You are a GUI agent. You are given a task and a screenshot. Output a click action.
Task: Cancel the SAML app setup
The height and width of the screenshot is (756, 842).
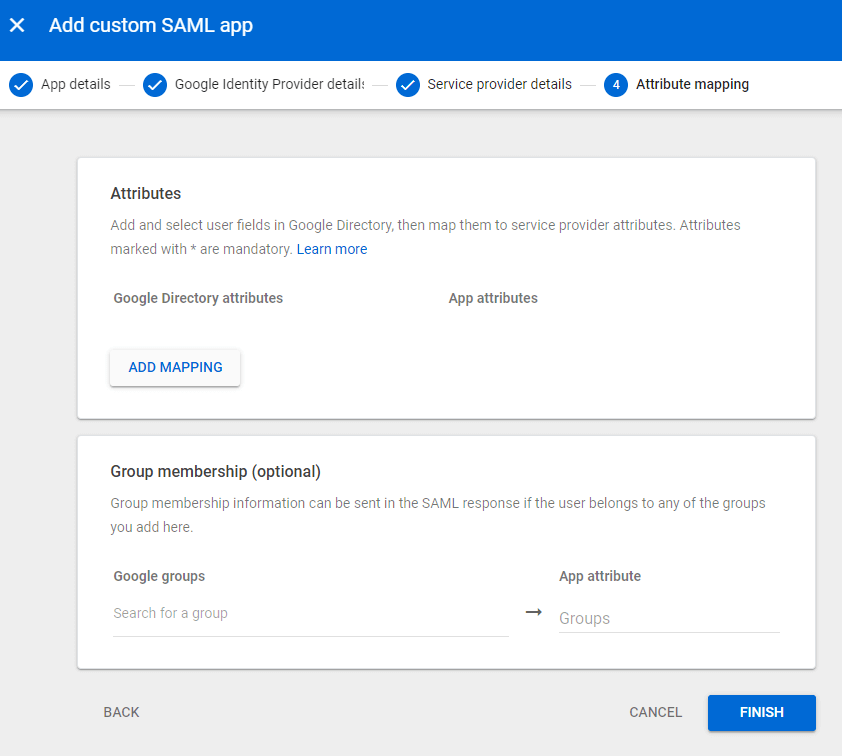click(x=655, y=712)
